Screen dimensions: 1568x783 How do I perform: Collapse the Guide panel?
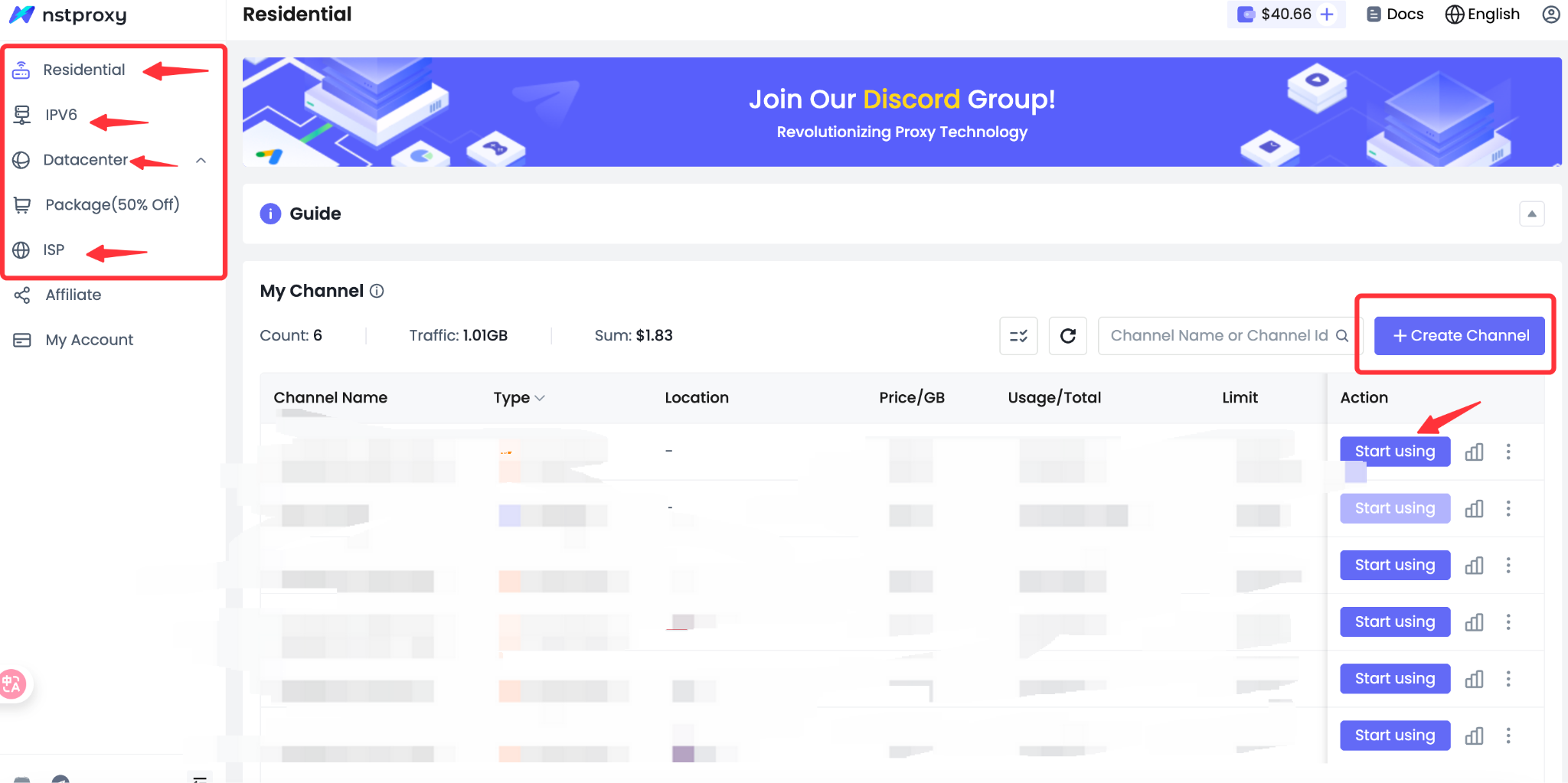click(1531, 214)
